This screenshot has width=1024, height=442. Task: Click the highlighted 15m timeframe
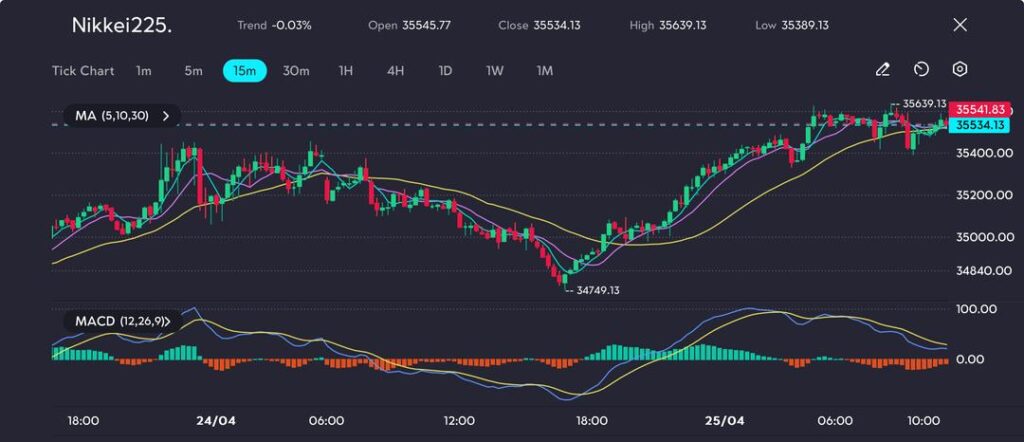point(244,71)
